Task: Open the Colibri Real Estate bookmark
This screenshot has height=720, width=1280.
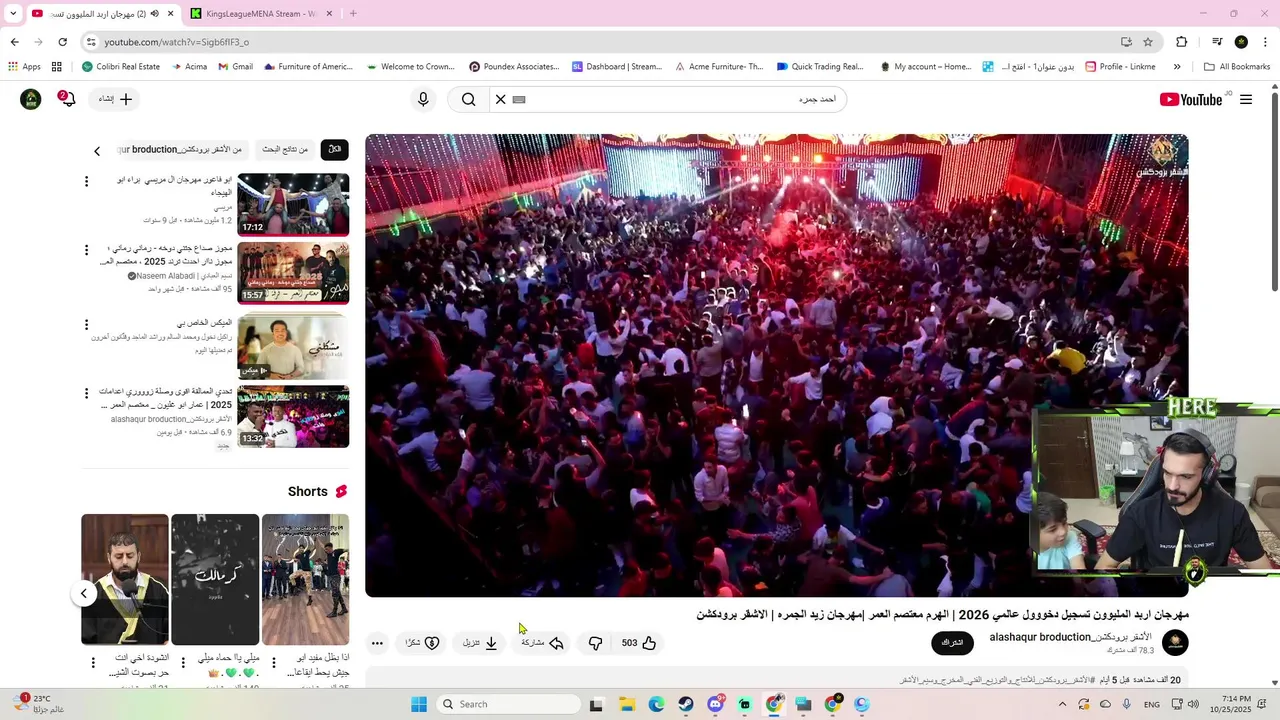Action: tap(120, 67)
